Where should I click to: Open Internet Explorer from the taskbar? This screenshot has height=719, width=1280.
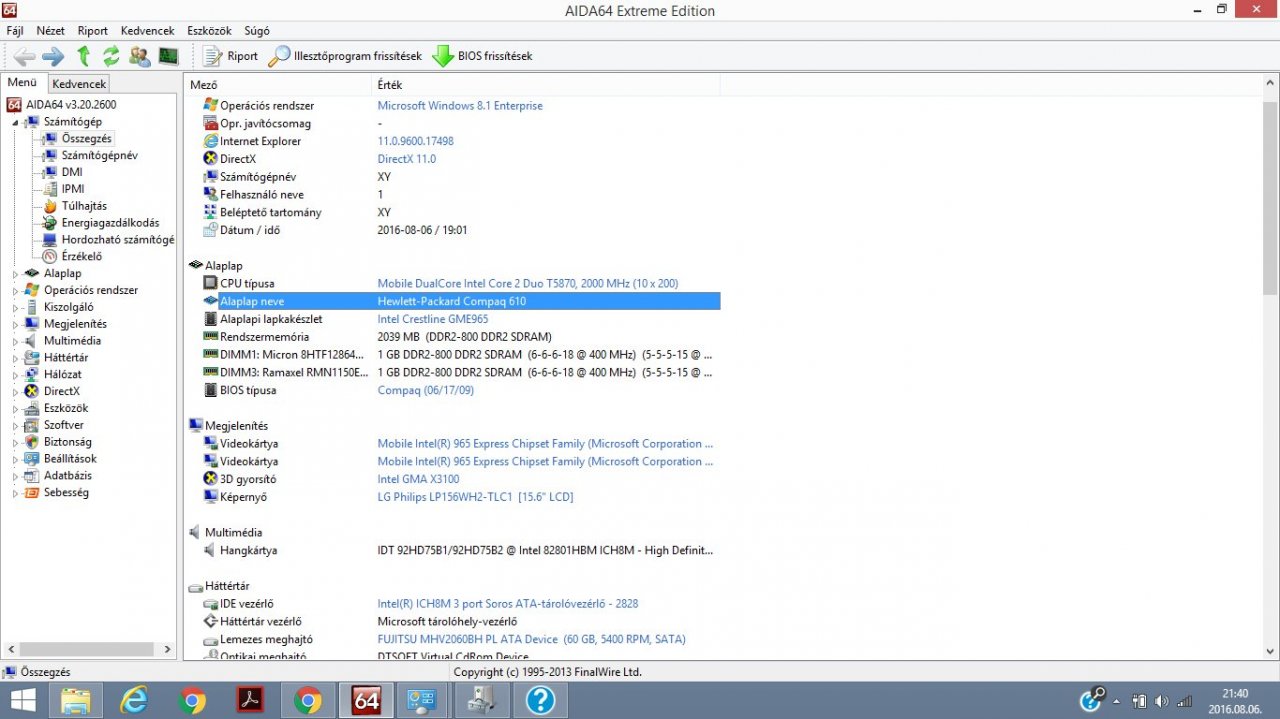click(134, 700)
